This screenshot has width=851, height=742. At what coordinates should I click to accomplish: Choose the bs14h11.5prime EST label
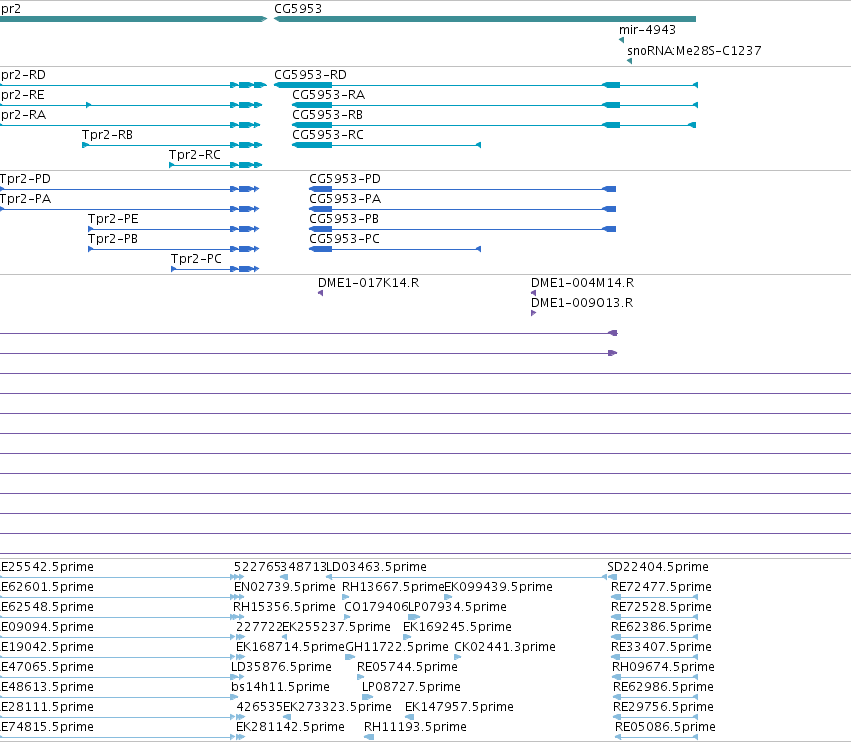click(x=280, y=687)
